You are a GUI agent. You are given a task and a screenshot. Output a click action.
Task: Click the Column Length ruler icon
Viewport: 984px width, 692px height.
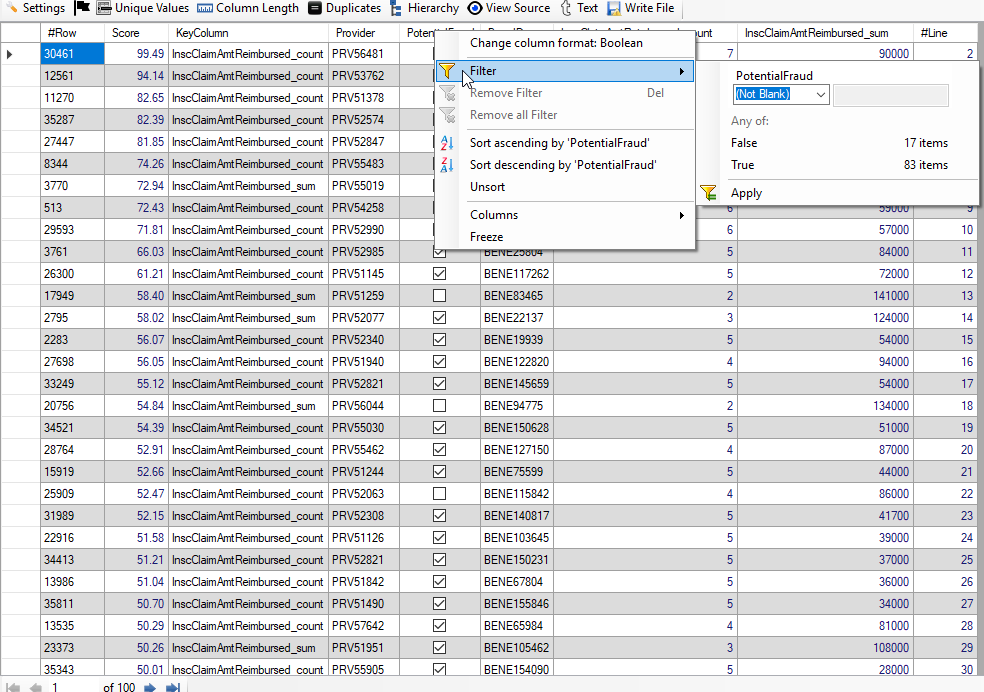(205, 8)
